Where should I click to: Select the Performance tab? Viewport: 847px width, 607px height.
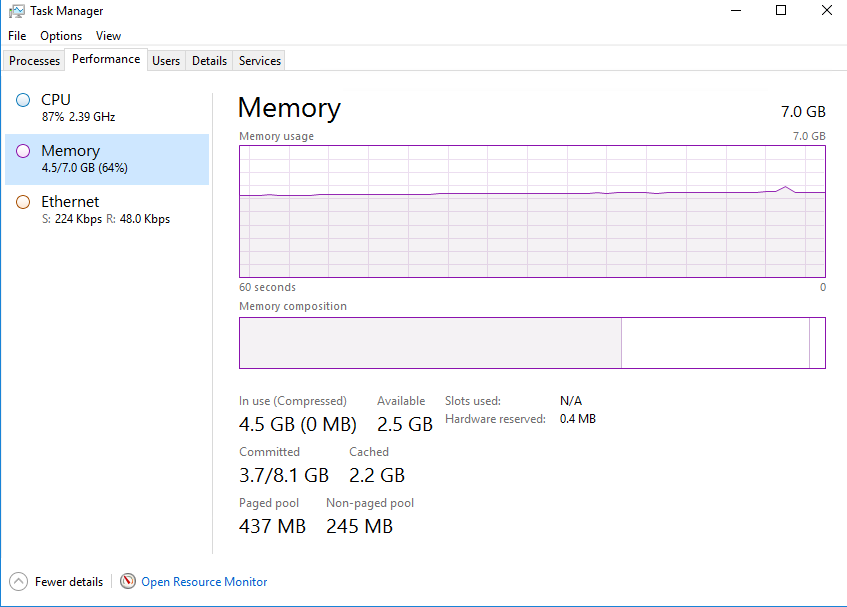tap(106, 60)
